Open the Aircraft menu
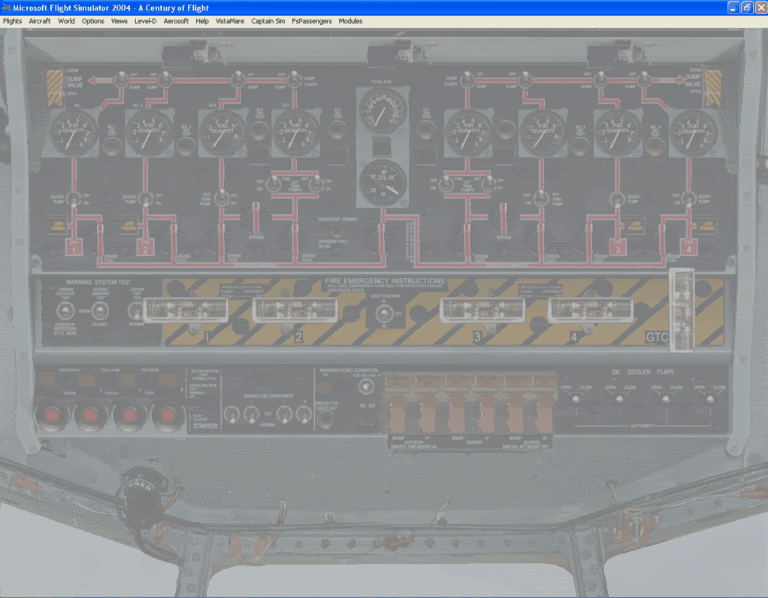The image size is (768, 598). (x=40, y=21)
